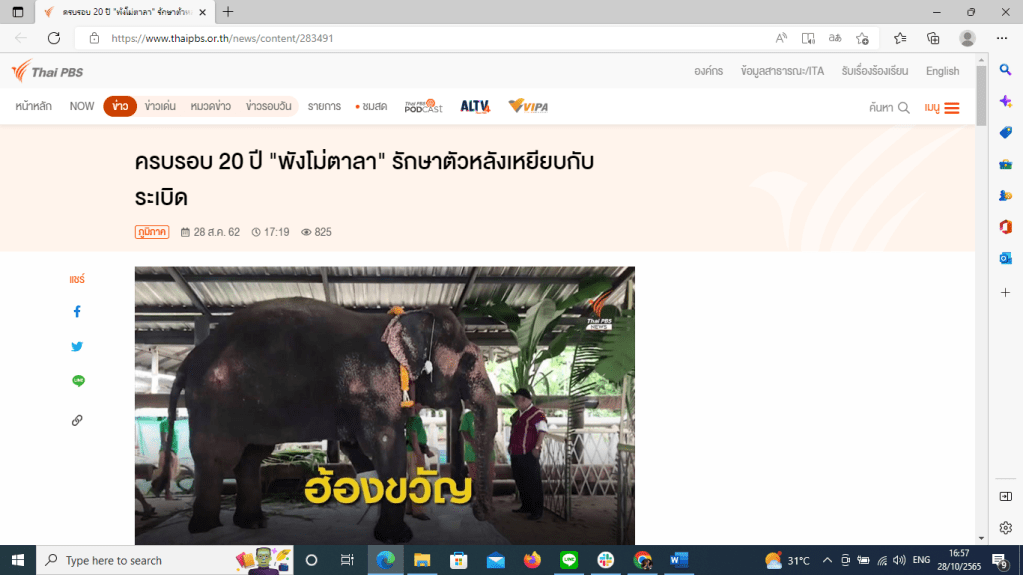The width and height of the screenshot is (1023, 575).
Task: Open the VIPA streaming logo
Action: pyautogui.click(x=528, y=106)
